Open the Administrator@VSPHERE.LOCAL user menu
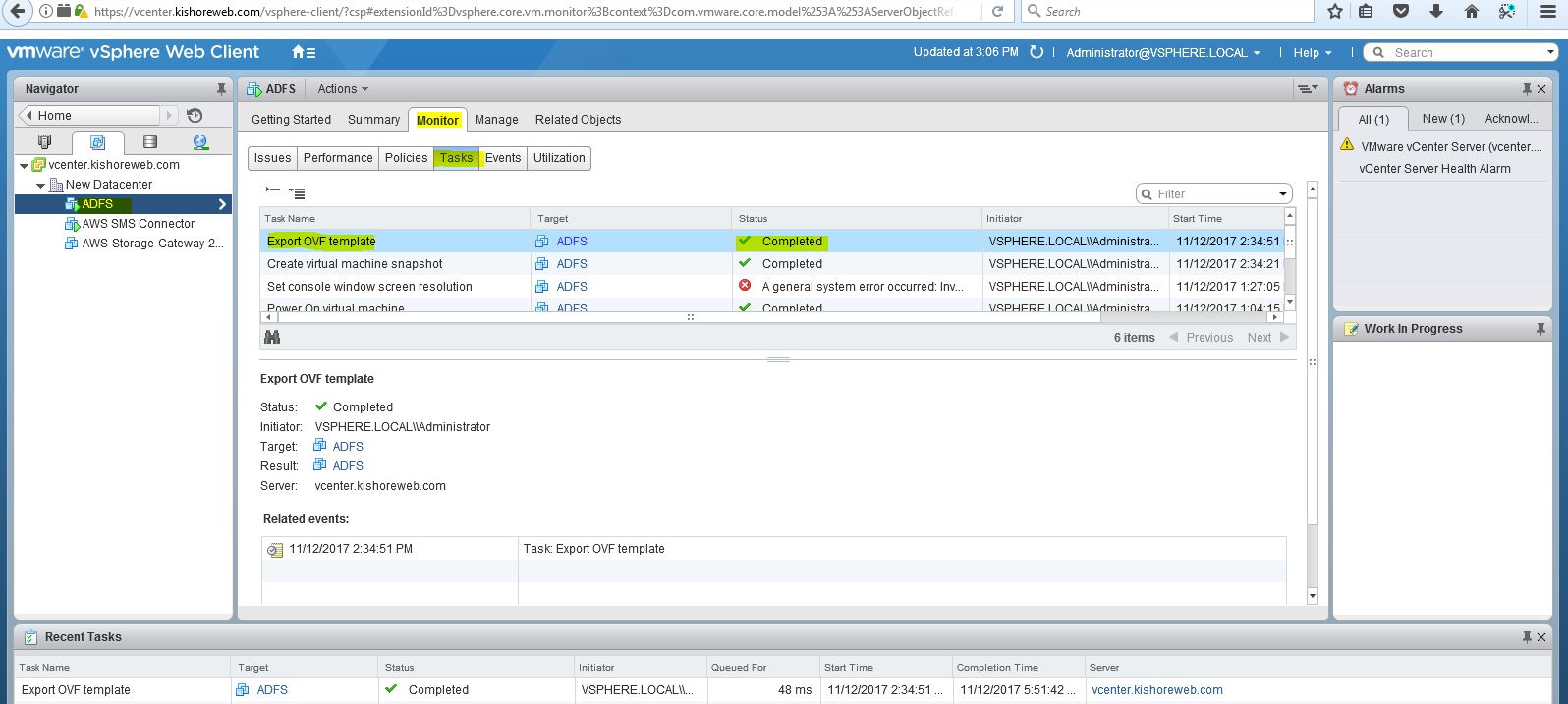 (x=1162, y=52)
